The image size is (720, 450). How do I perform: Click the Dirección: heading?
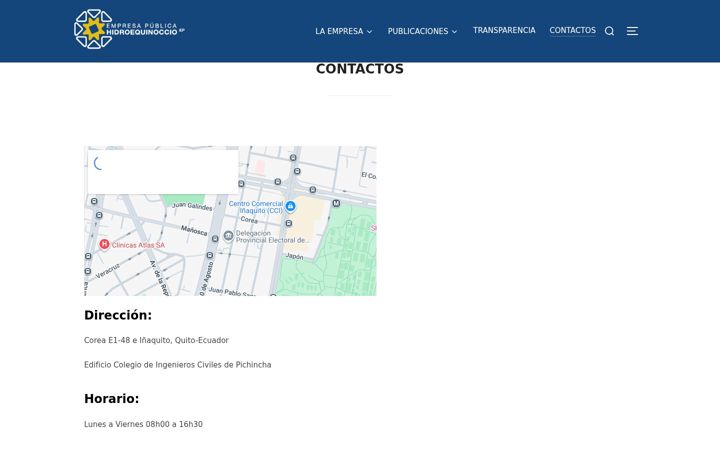coord(118,315)
